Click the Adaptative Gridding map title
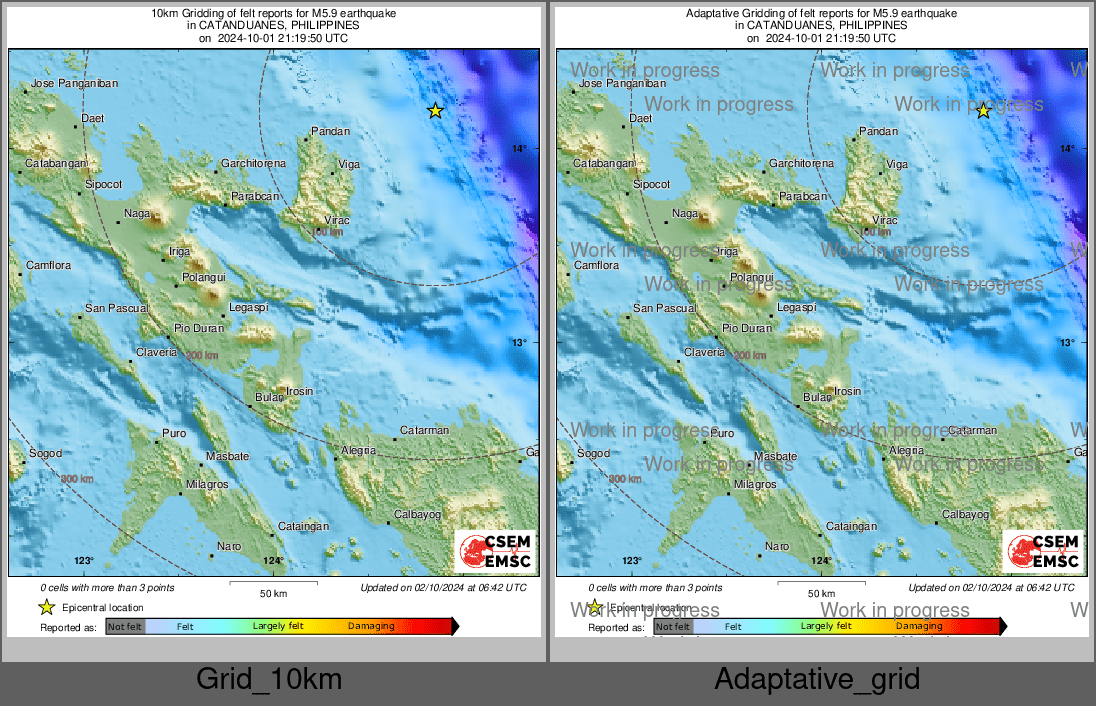Screen dimensions: 1096x706 [820, 14]
